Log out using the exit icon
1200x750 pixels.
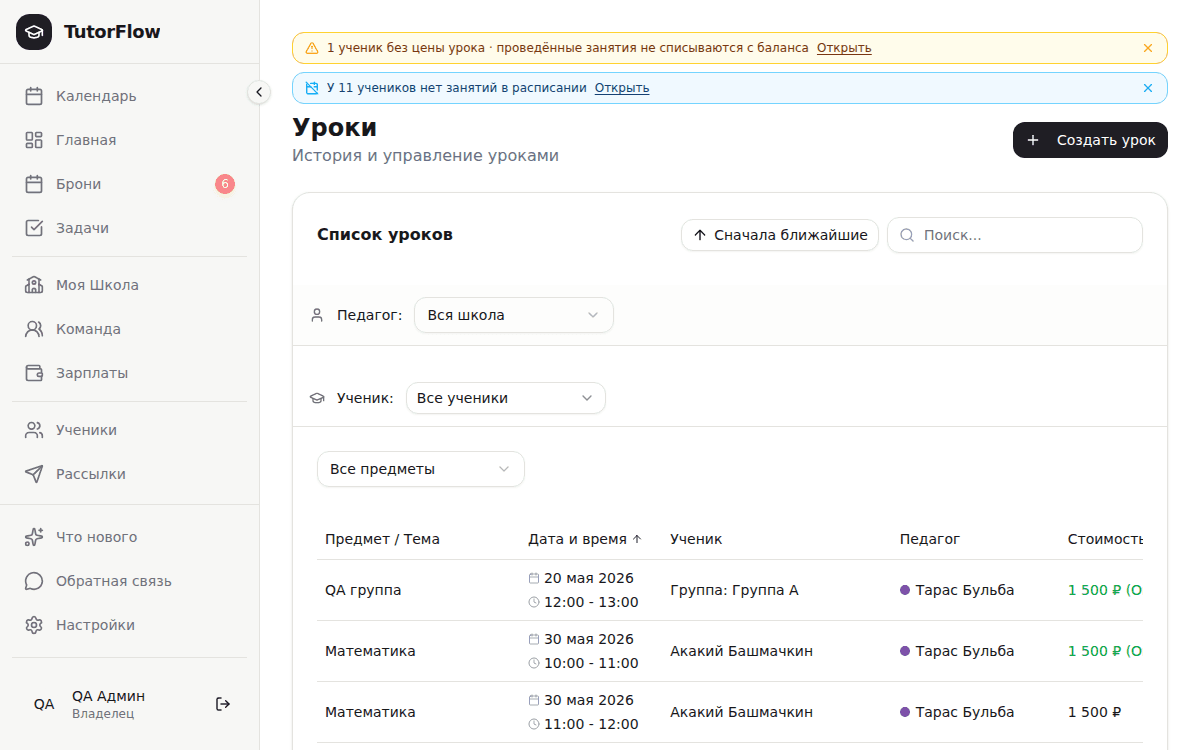pyautogui.click(x=223, y=704)
